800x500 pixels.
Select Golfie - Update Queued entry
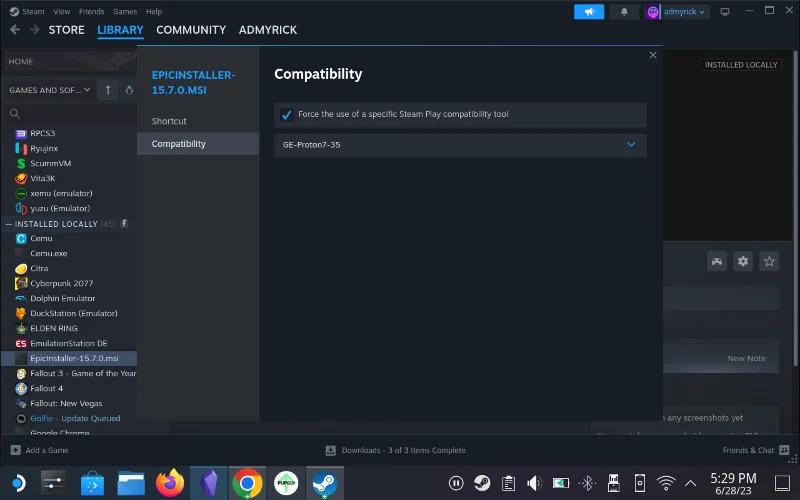click(x=75, y=419)
